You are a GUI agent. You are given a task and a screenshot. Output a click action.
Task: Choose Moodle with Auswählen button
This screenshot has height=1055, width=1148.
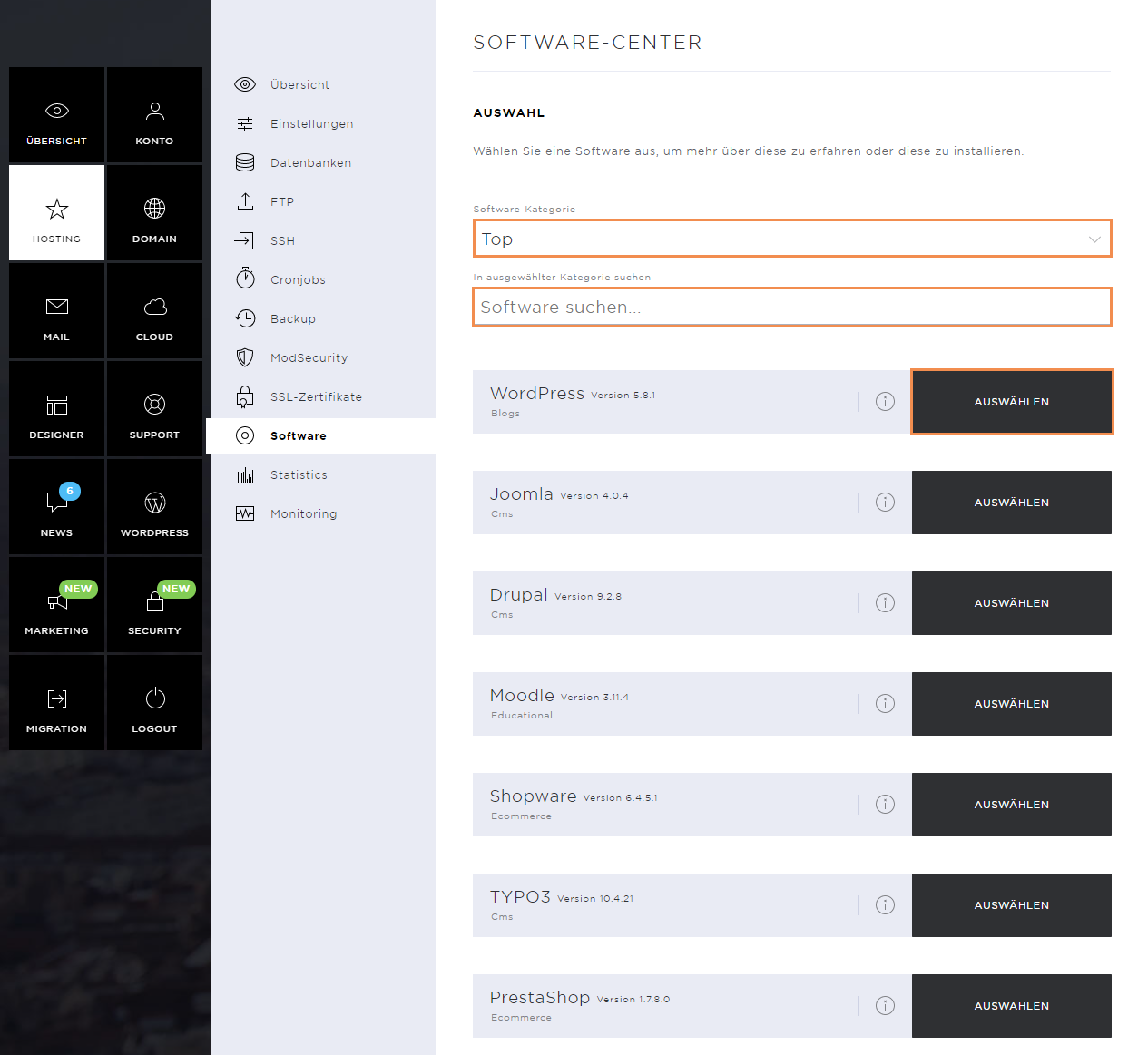pos(1012,704)
